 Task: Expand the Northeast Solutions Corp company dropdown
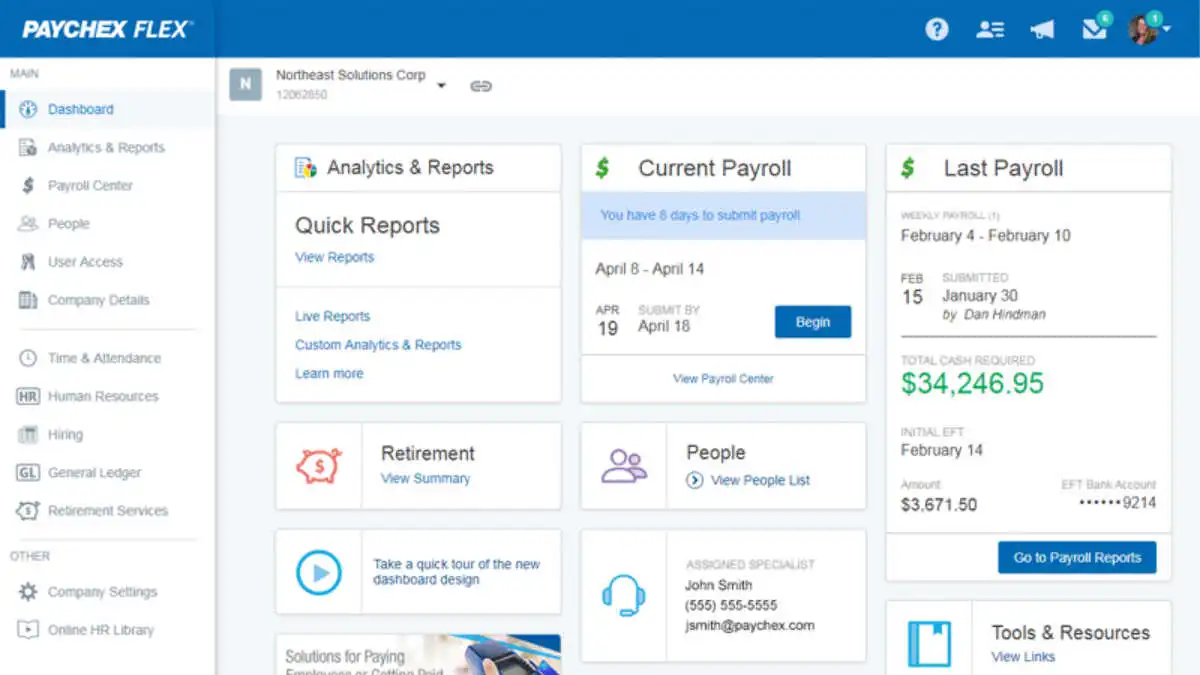[x=441, y=86]
